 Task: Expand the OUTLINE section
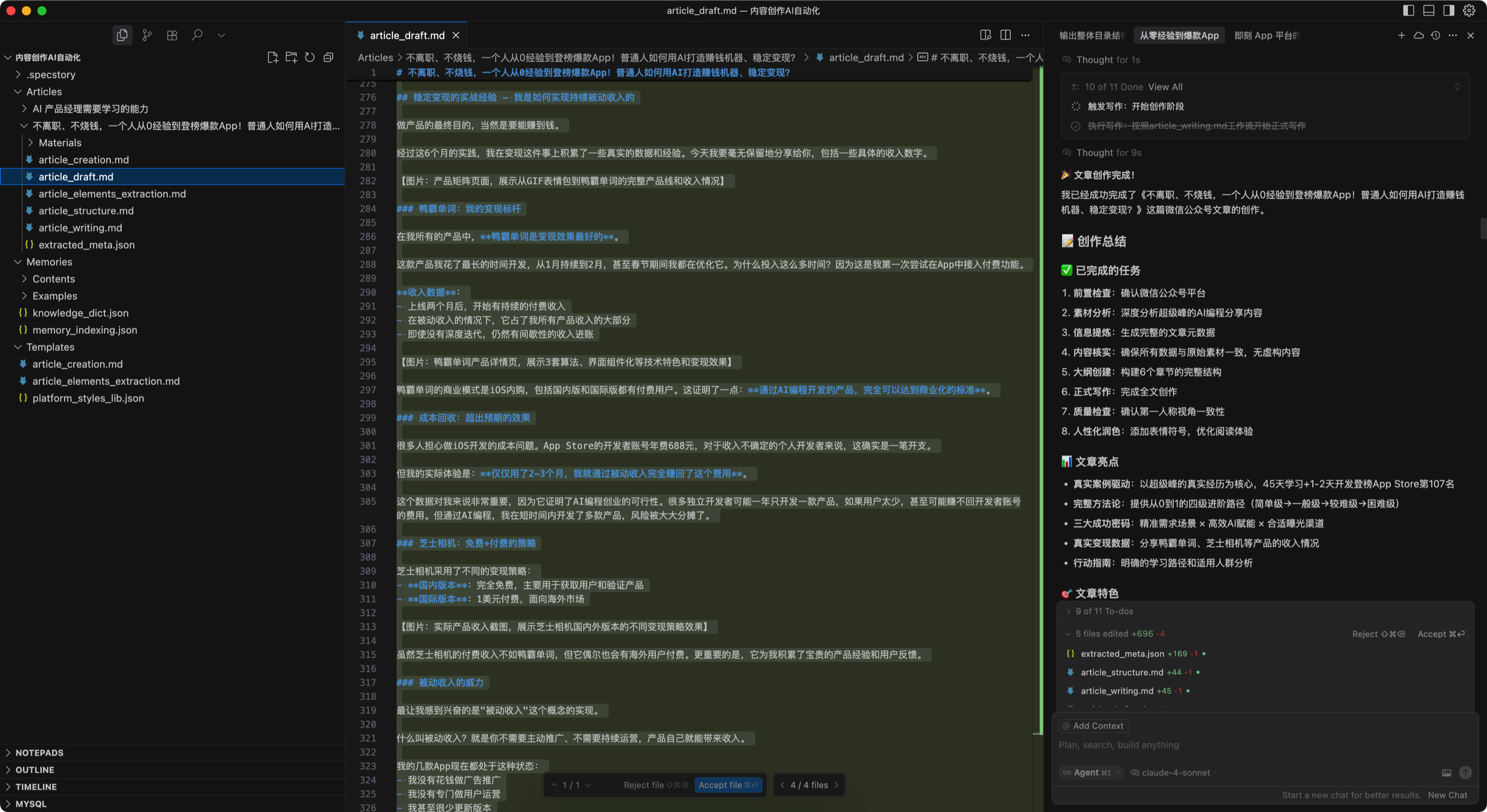pos(35,769)
